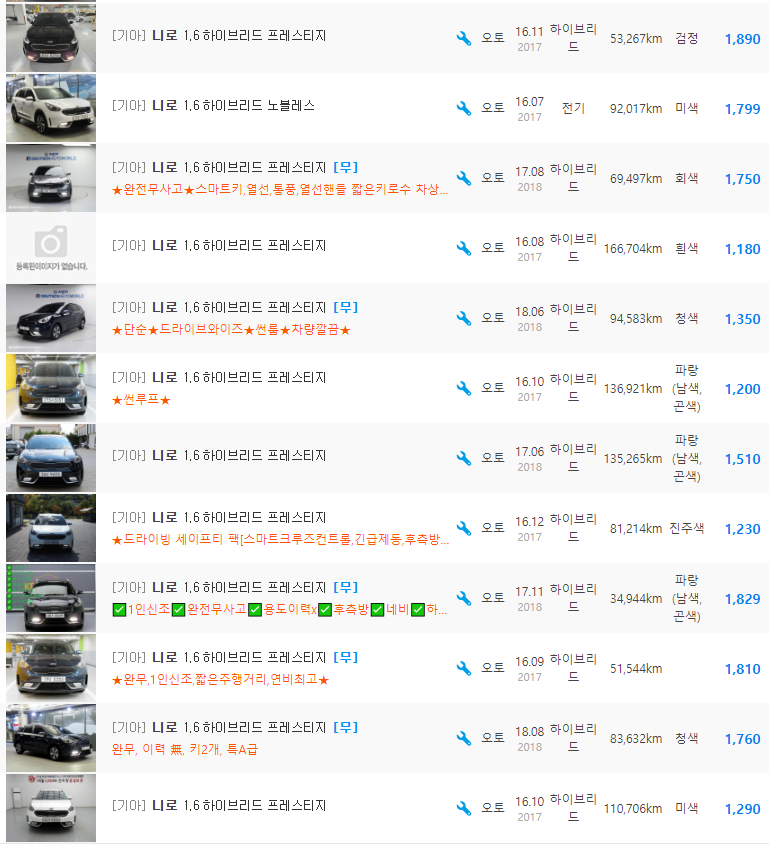Click description ★완무,1인신조,짧은주행거리,연비최고★
769x844 pixels.
click(220, 679)
